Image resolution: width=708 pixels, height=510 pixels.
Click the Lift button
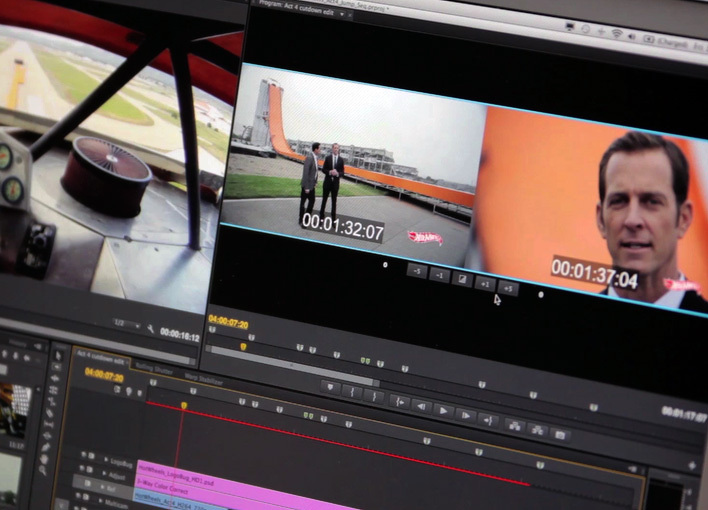515,426
